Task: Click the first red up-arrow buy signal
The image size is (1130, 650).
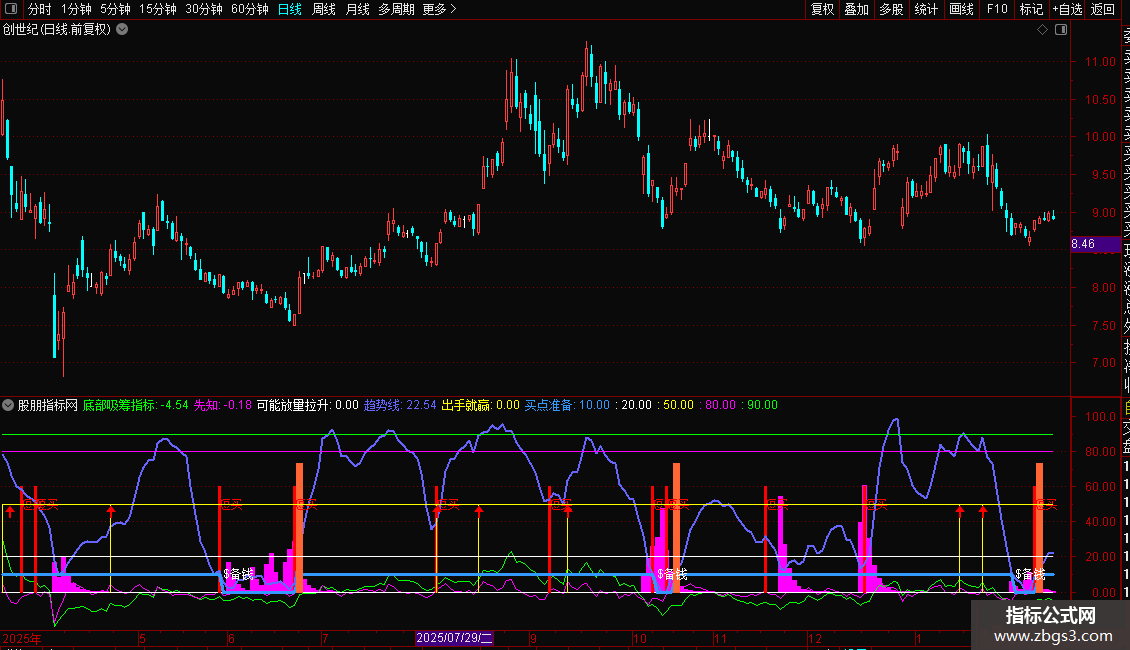Action: pos(10,510)
